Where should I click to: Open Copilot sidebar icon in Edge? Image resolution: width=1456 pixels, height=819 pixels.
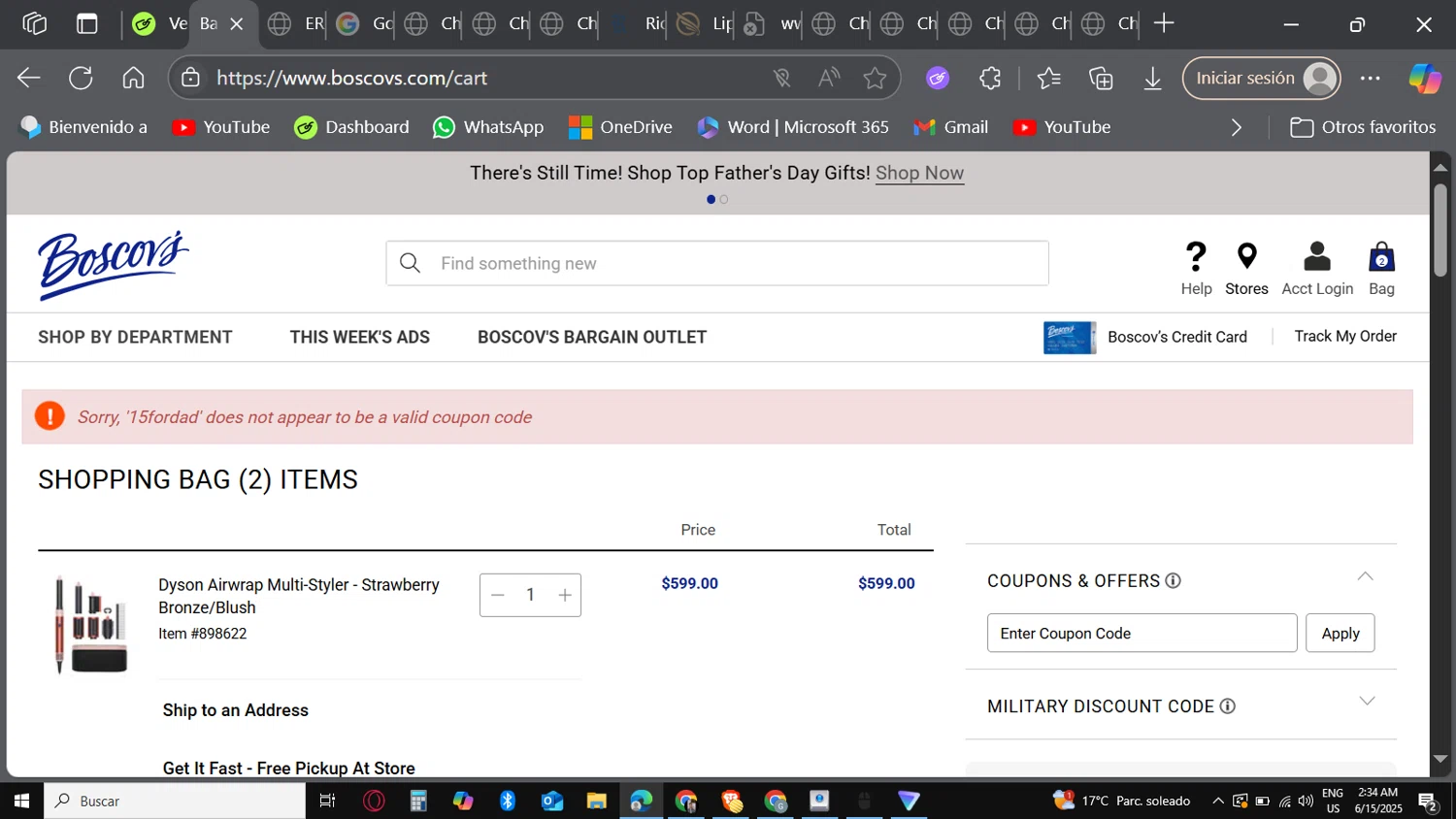tap(1425, 79)
